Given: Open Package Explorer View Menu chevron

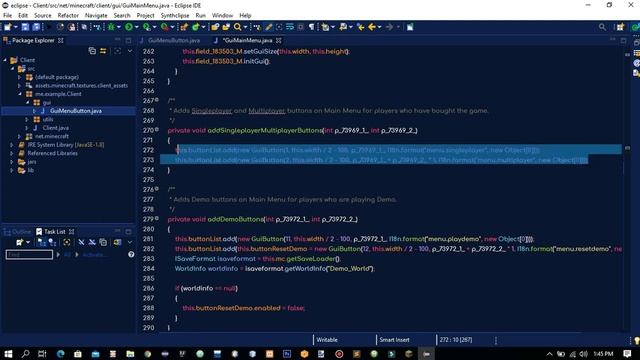Looking at the screenshot, I should (x=130, y=51).
